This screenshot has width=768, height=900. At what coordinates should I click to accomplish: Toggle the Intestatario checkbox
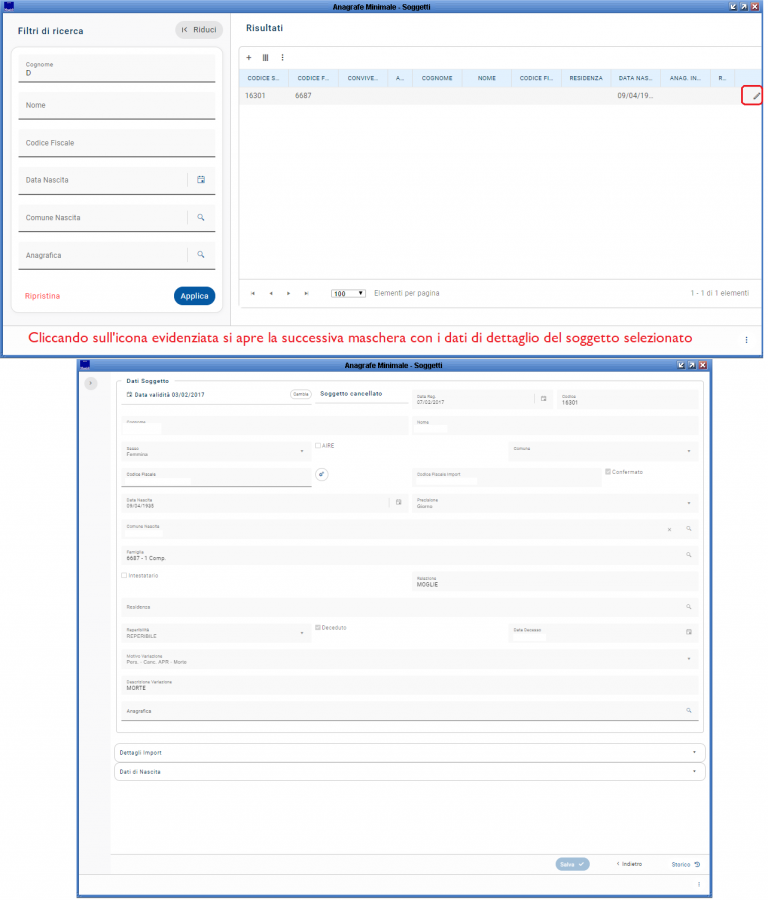[125, 577]
